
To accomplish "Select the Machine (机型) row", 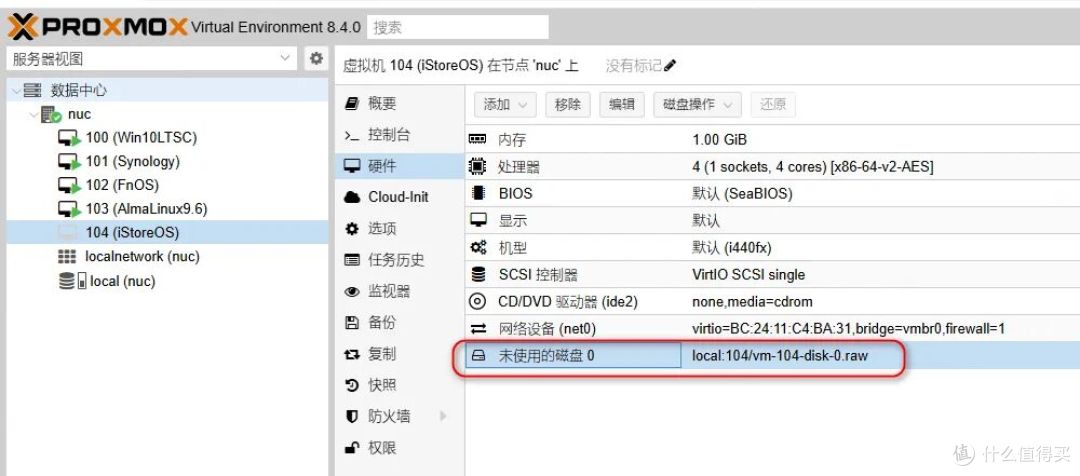I will [772, 247].
